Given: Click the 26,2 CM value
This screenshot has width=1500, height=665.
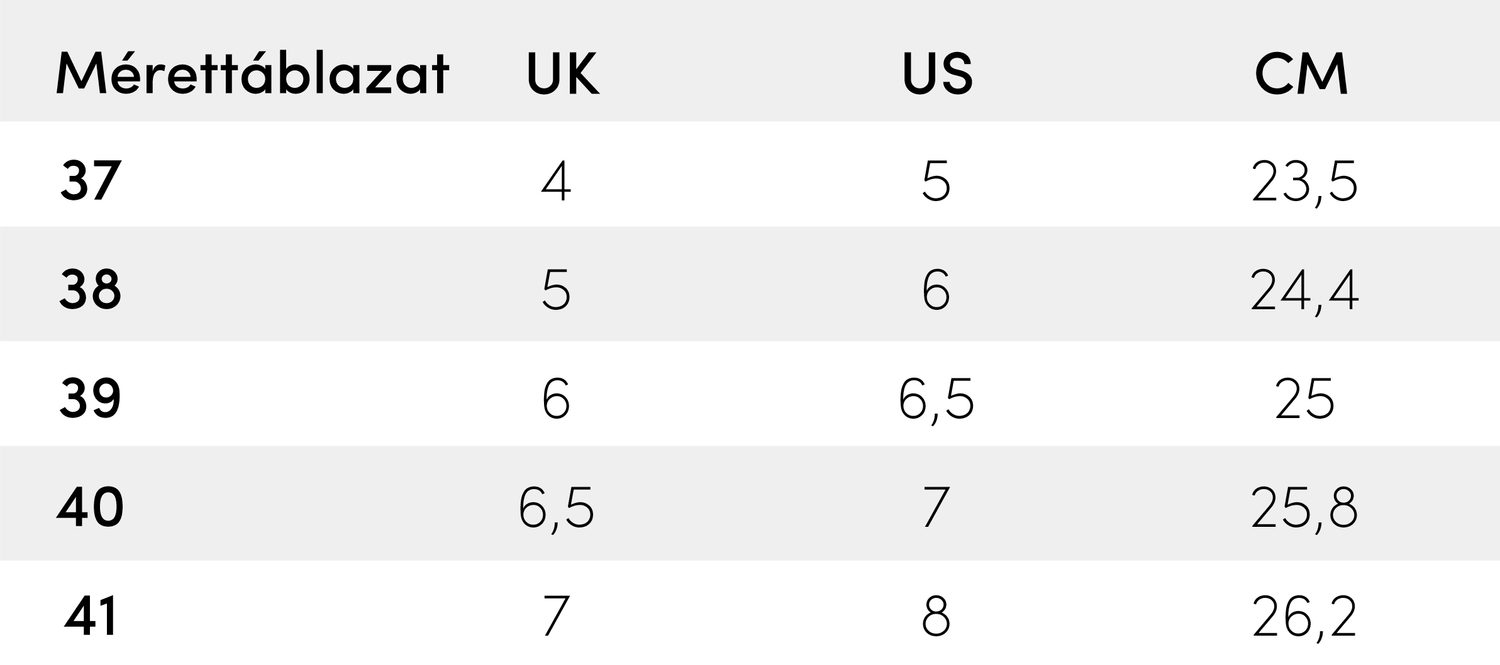Looking at the screenshot, I should (x=1304, y=619).
